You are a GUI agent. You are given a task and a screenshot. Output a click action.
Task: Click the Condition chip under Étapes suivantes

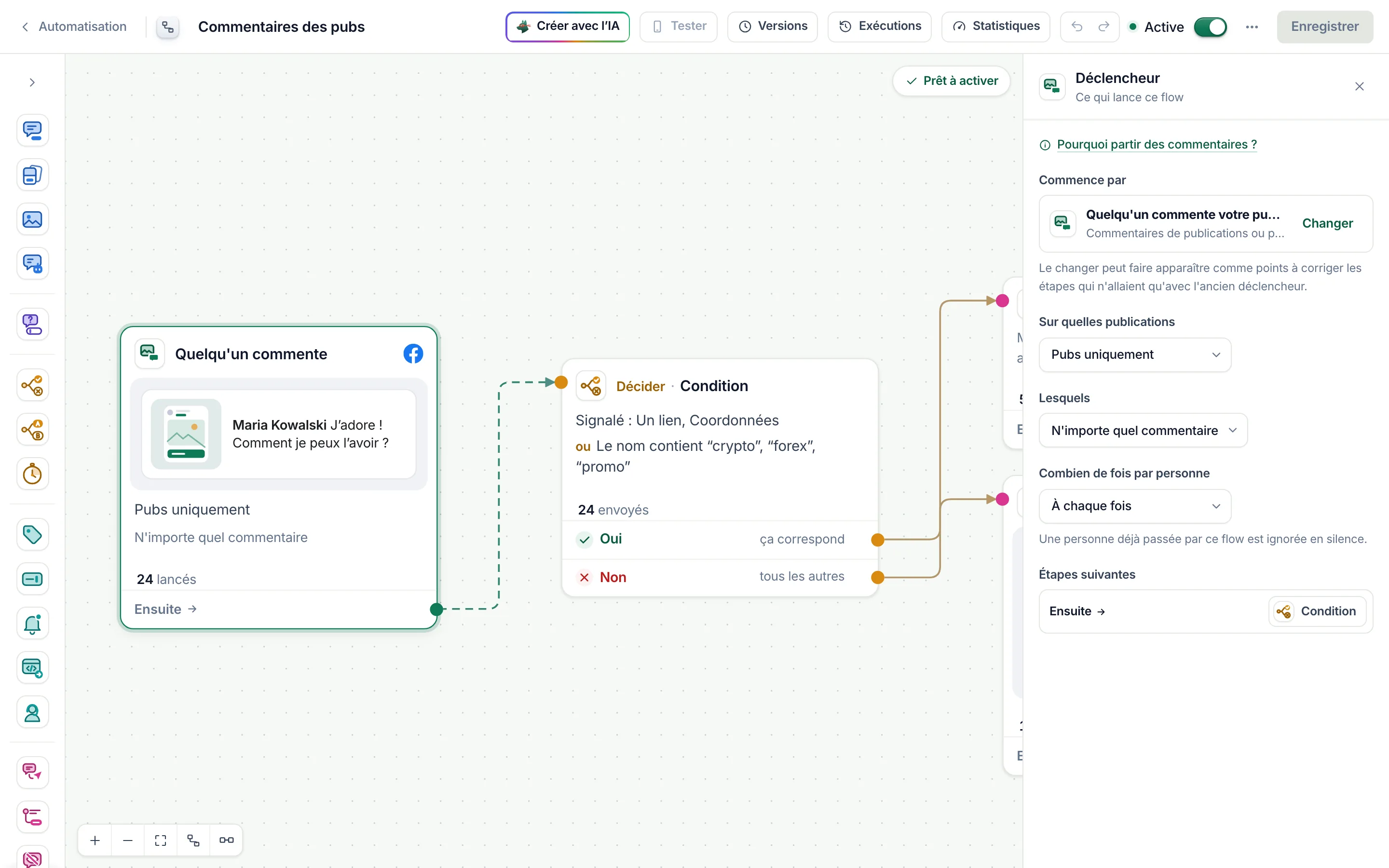click(x=1317, y=611)
